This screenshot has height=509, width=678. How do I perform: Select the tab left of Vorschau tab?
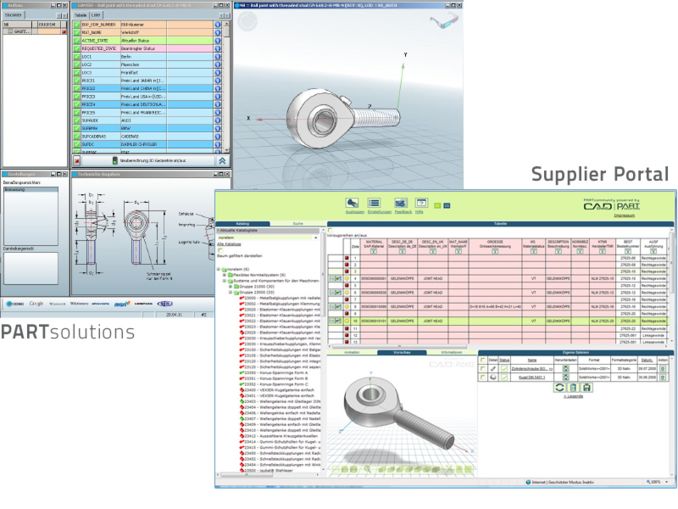point(352,352)
